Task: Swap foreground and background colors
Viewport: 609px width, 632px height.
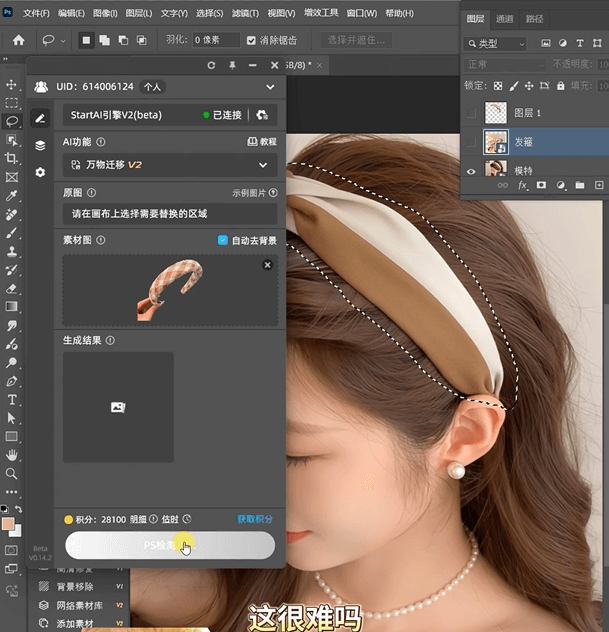Action: click(19, 509)
